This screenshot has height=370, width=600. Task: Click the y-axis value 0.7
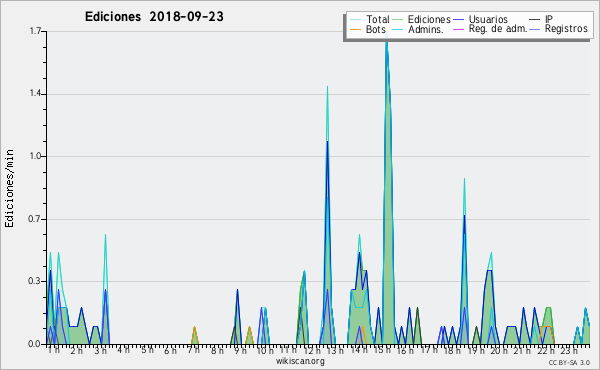point(35,219)
